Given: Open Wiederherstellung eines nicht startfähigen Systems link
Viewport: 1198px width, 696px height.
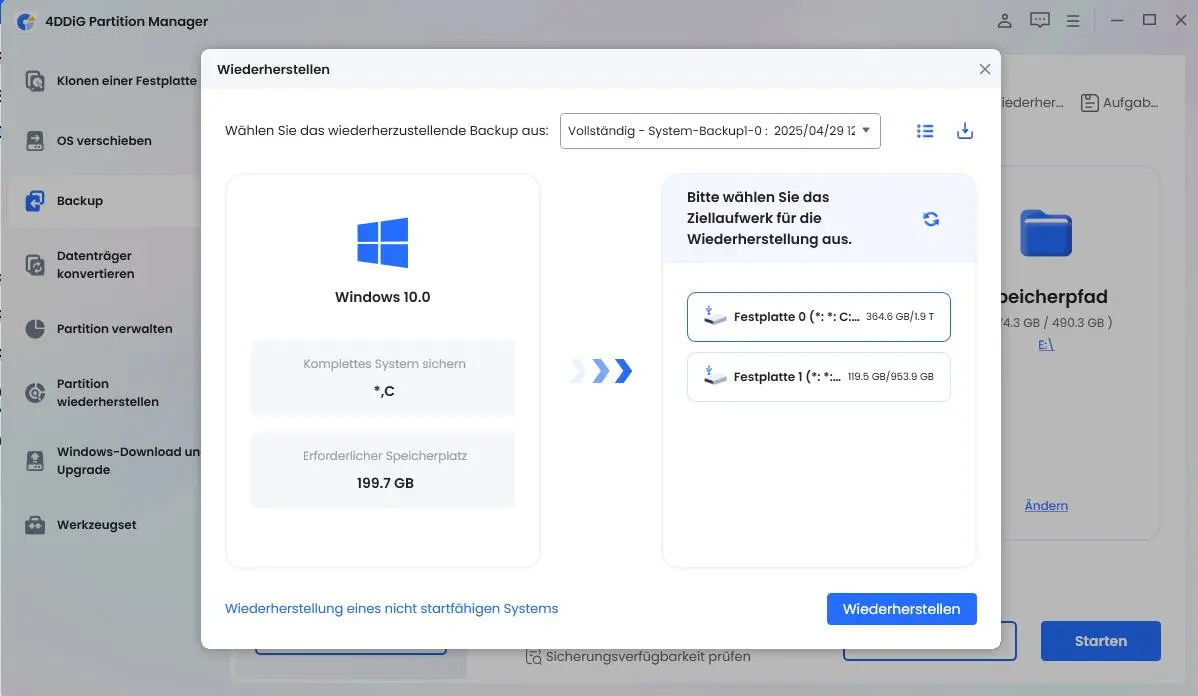Looking at the screenshot, I should pyautogui.click(x=391, y=609).
